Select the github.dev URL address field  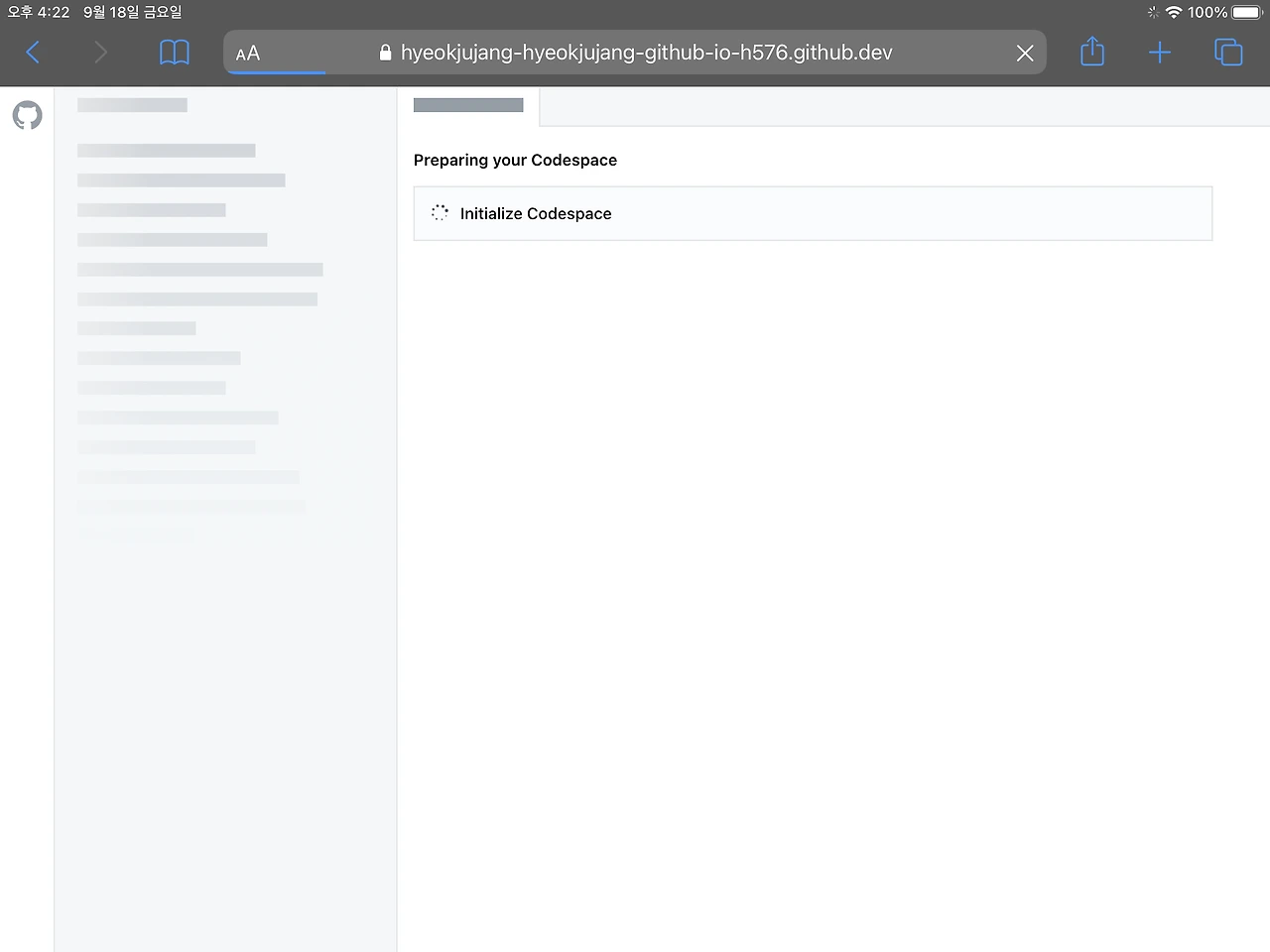coord(635,53)
